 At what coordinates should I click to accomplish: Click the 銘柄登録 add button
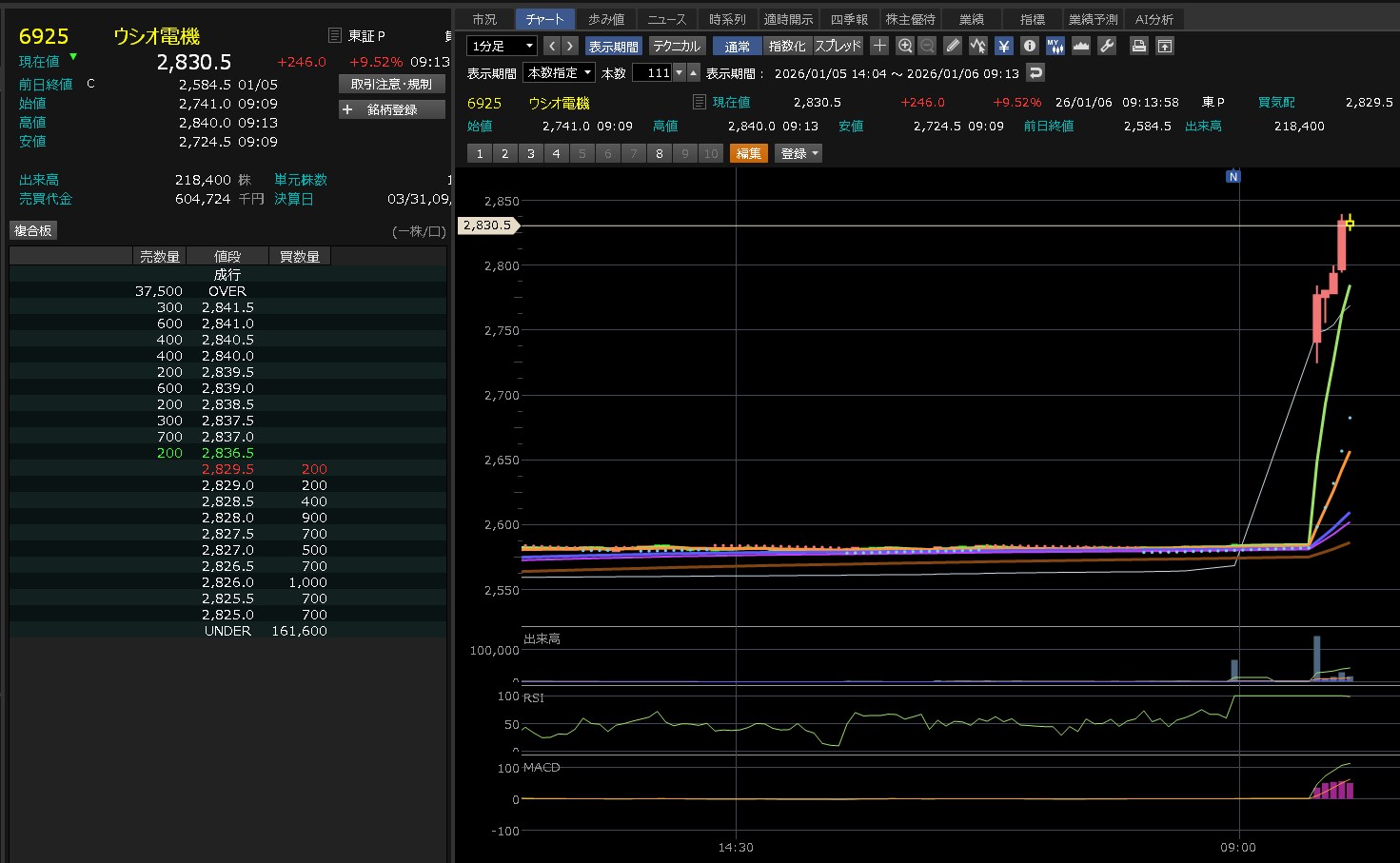tap(391, 109)
